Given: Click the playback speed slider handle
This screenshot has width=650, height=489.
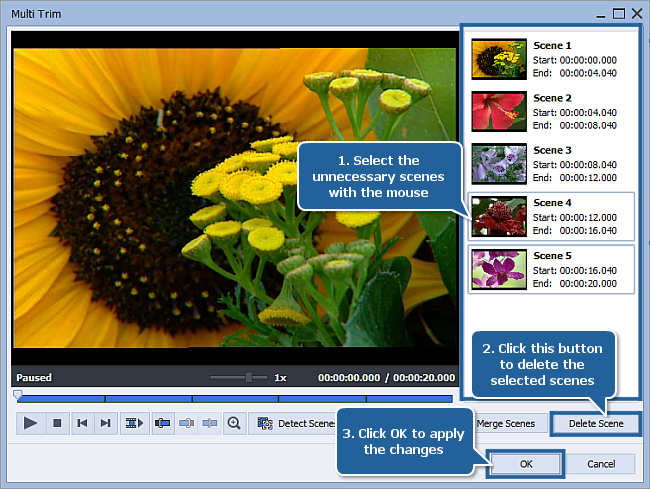Looking at the screenshot, I should point(248,377).
